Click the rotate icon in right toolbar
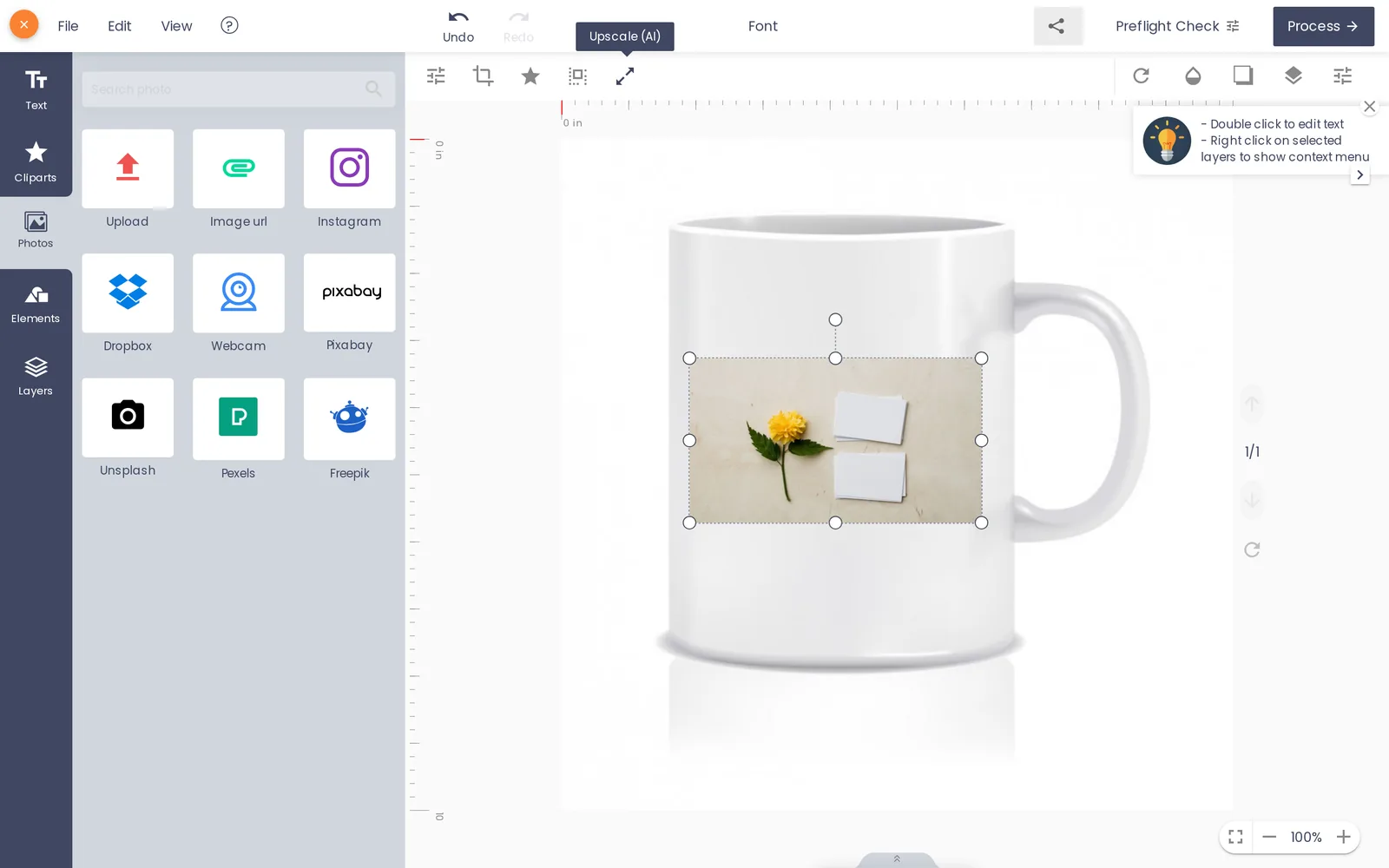1389x868 pixels. pos(1142,76)
